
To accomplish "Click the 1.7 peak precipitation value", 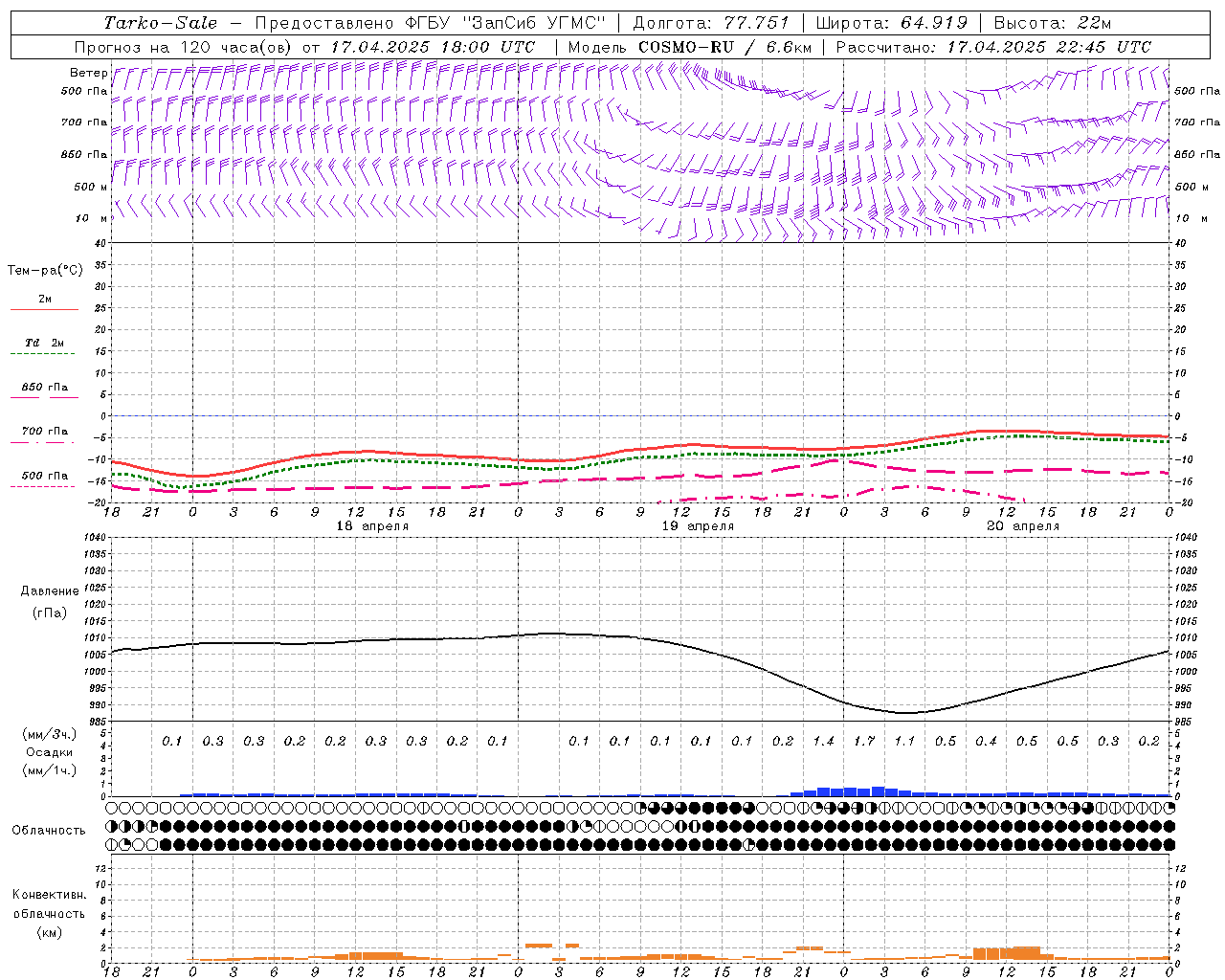I will (864, 742).
